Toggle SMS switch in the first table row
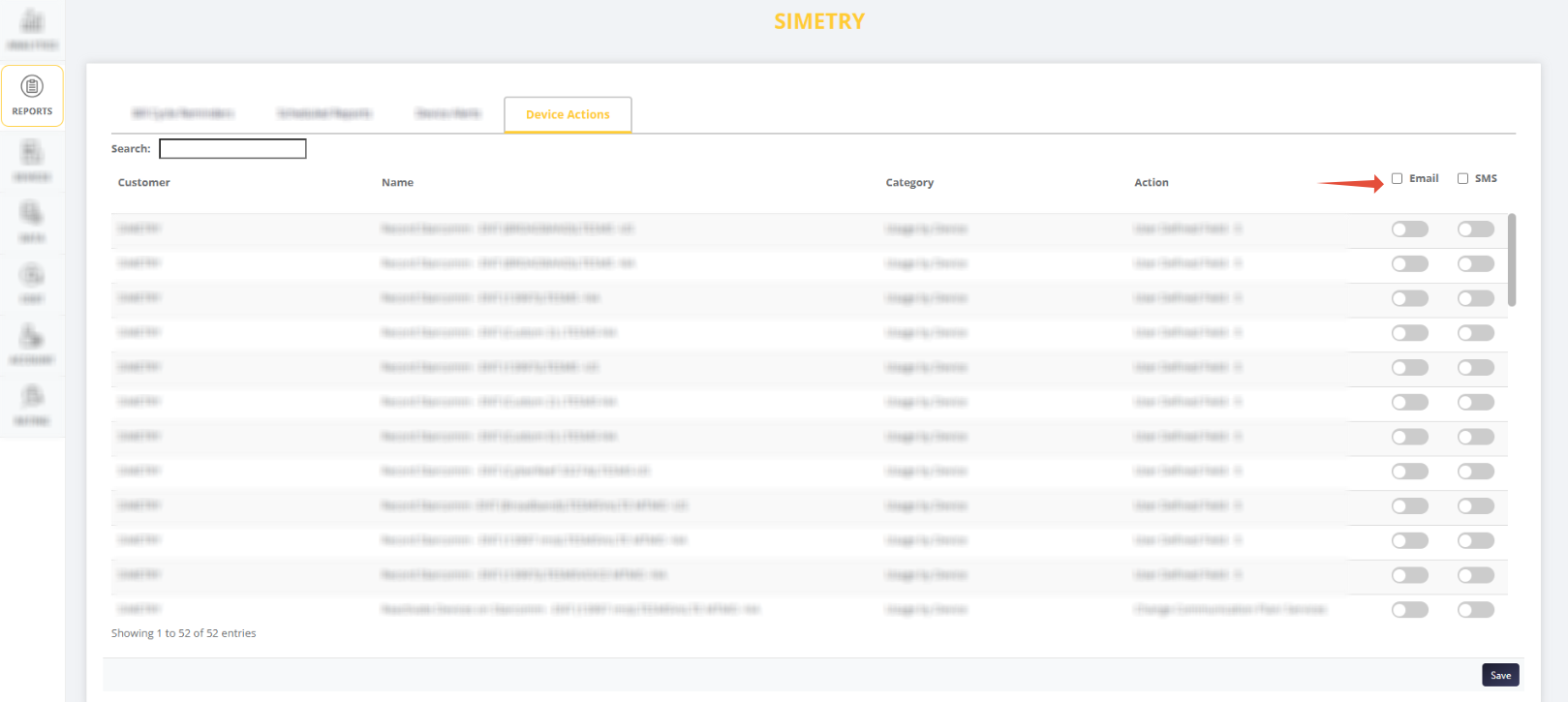Screen dimensions: 1568x702 (1476, 229)
